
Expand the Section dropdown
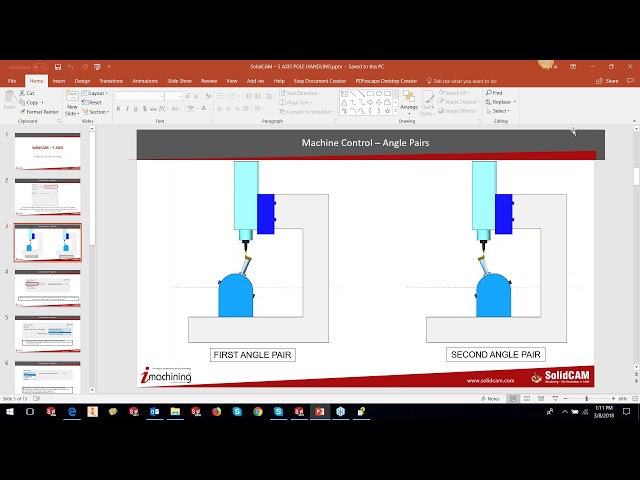[96, 112]
